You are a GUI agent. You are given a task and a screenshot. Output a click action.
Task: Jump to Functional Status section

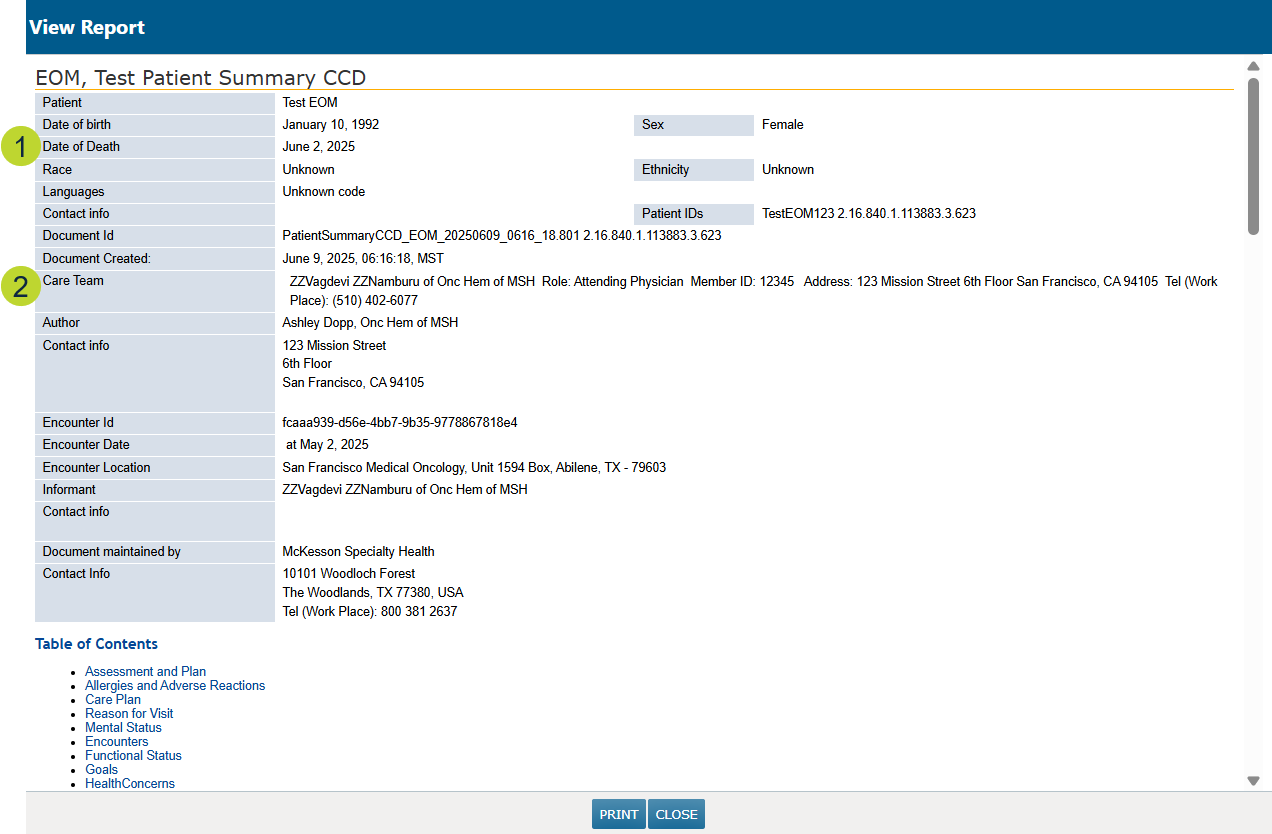[133, 756]
